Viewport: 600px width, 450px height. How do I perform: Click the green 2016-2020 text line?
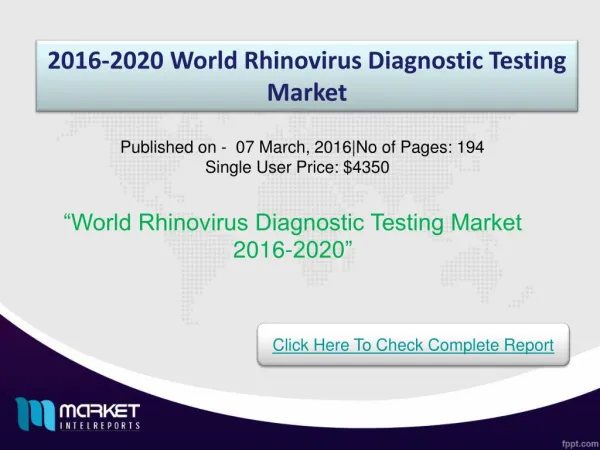[x=293, y=250]
